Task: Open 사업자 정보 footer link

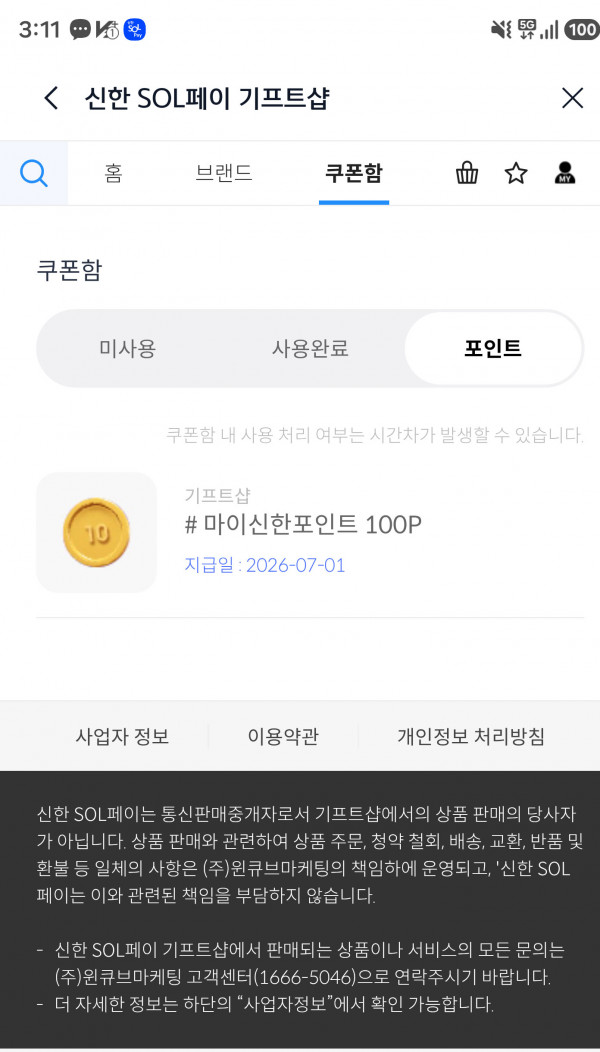Action: click(122, 737)
